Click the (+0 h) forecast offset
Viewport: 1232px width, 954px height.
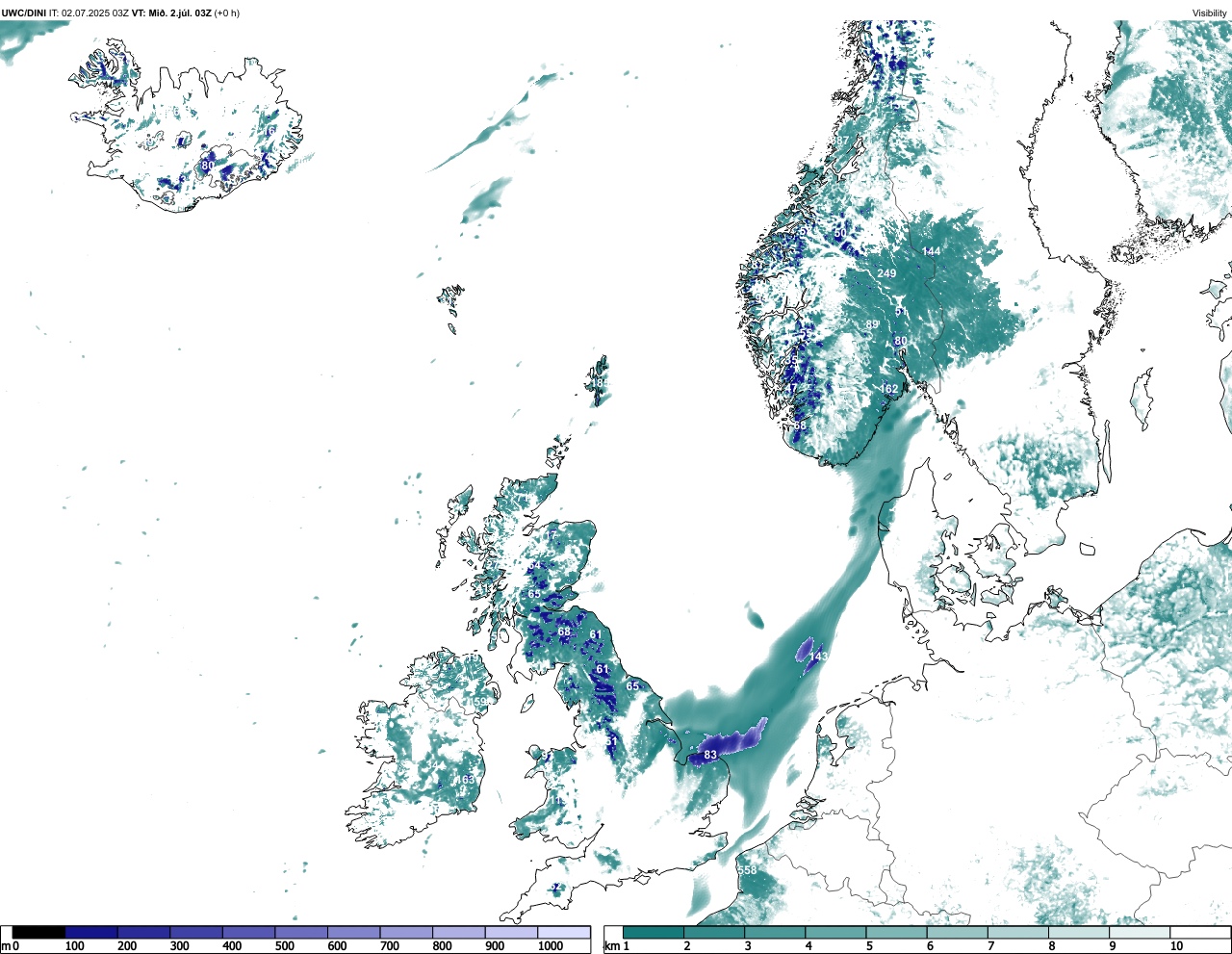pyautogui.click(x=226, y=13)
